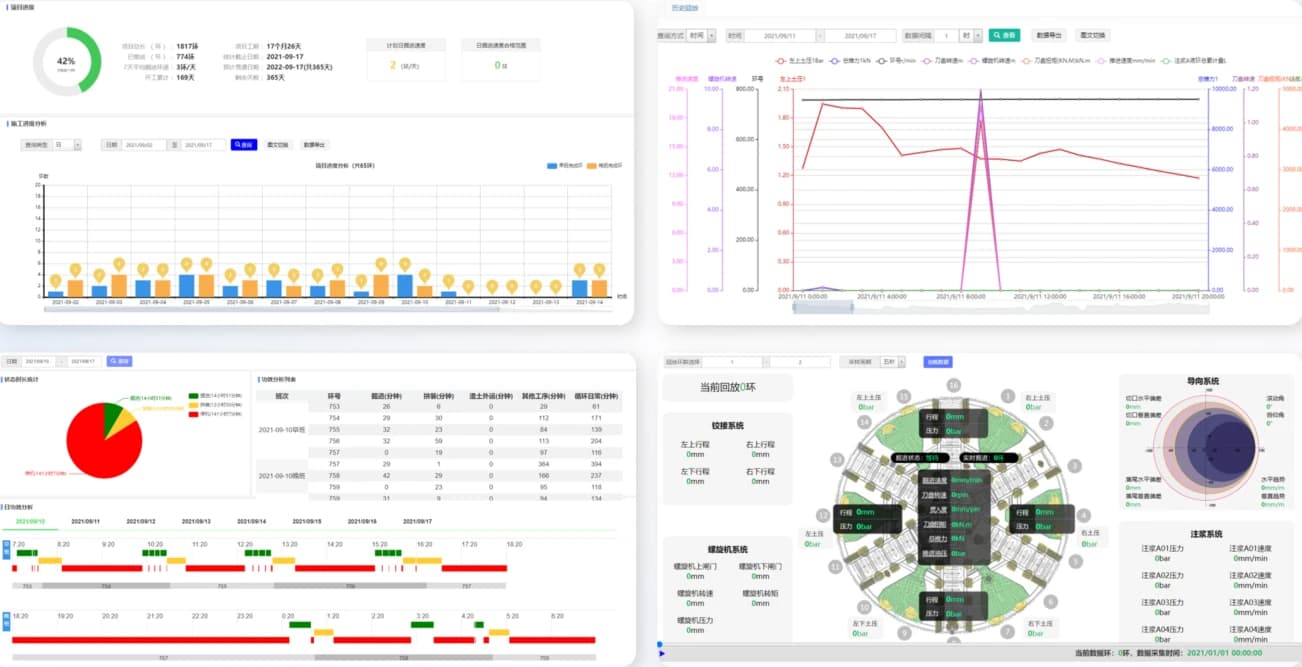Click the 数据间隔 value field
The width and height of the screenshot is (1302, 667).
946,35
